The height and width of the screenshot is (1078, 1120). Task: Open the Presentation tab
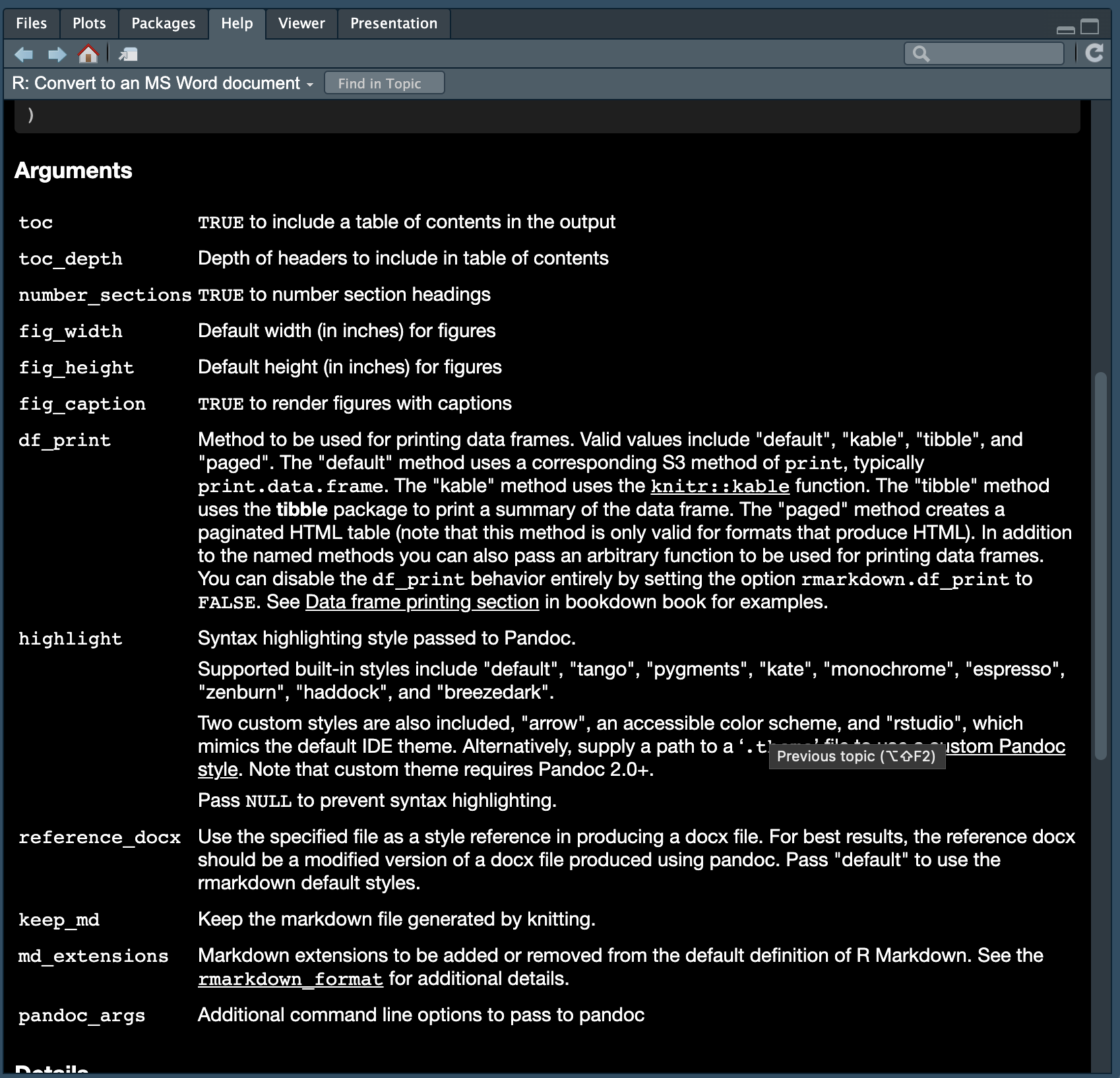pos(394,23)
